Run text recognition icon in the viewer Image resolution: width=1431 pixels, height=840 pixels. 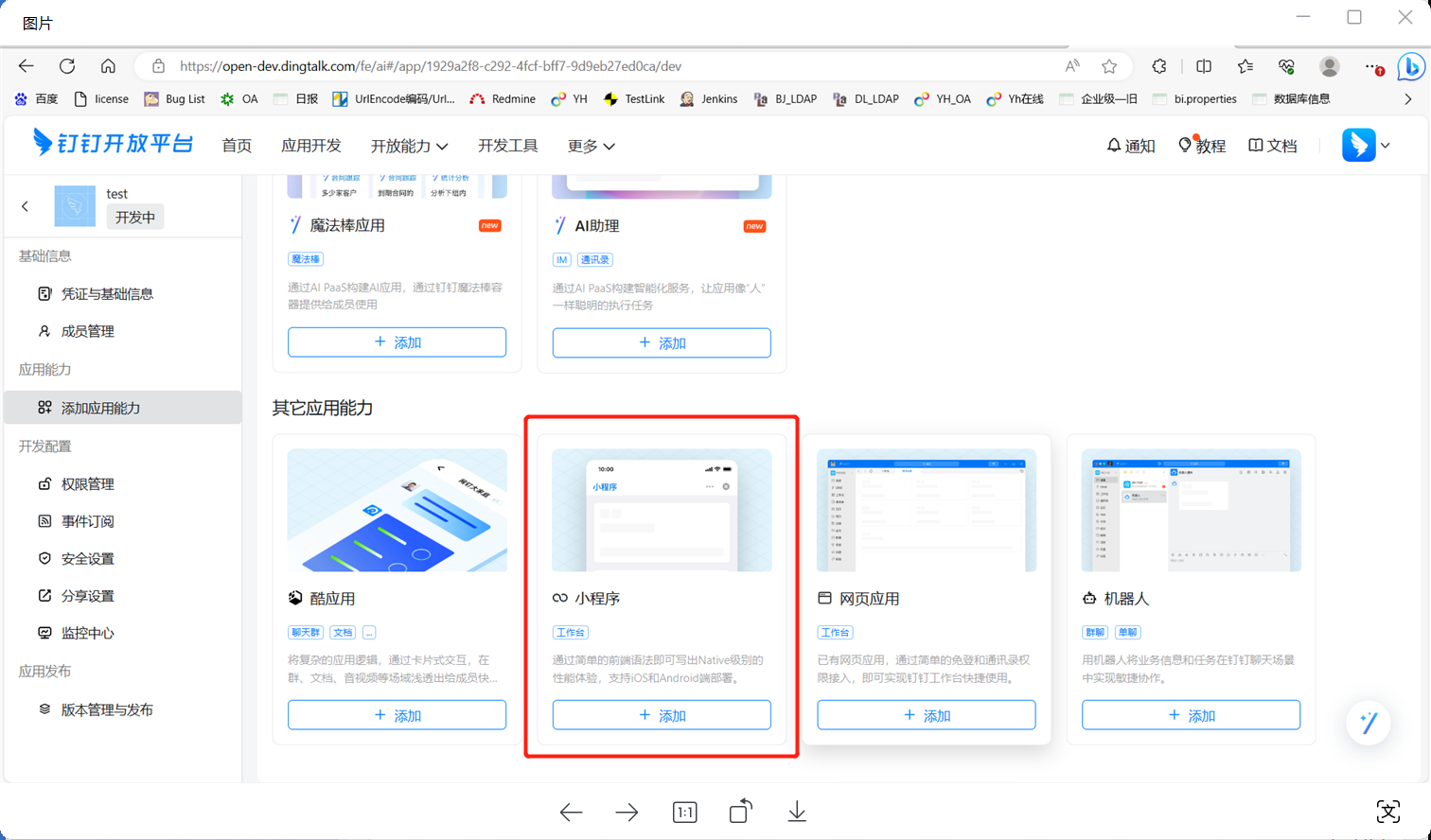coord(1387,811)
